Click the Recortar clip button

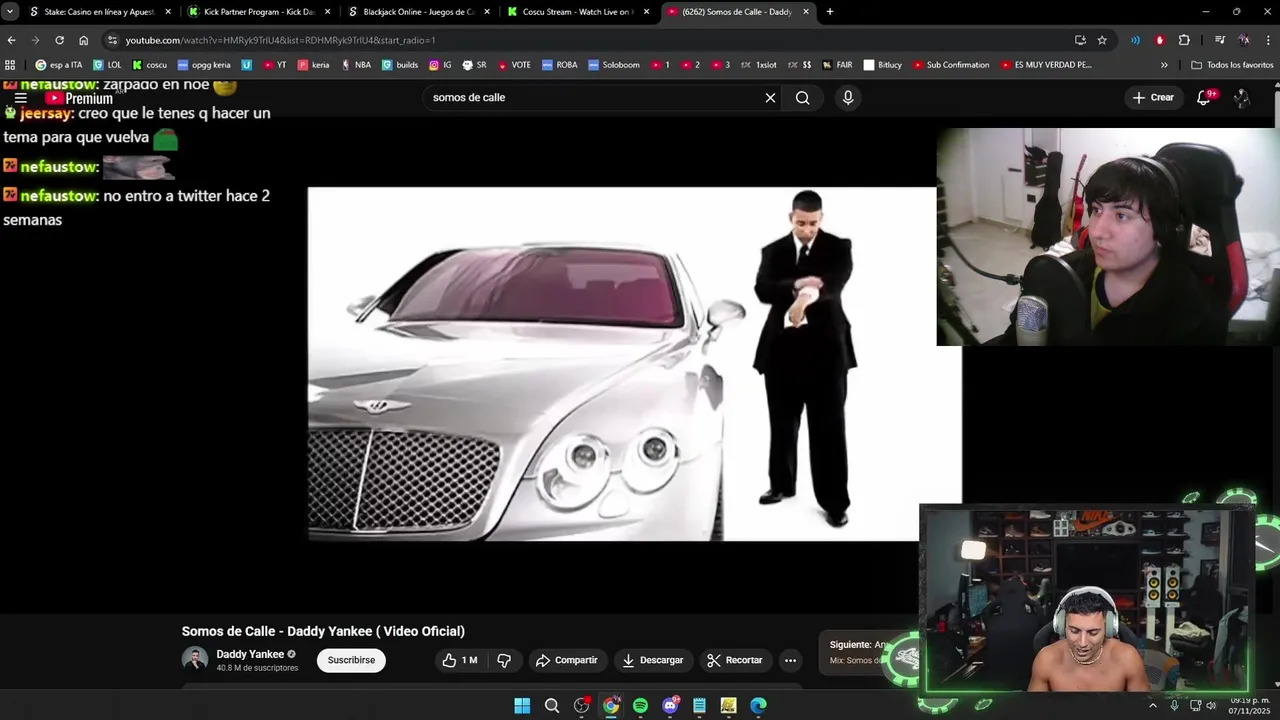(735, 660)
